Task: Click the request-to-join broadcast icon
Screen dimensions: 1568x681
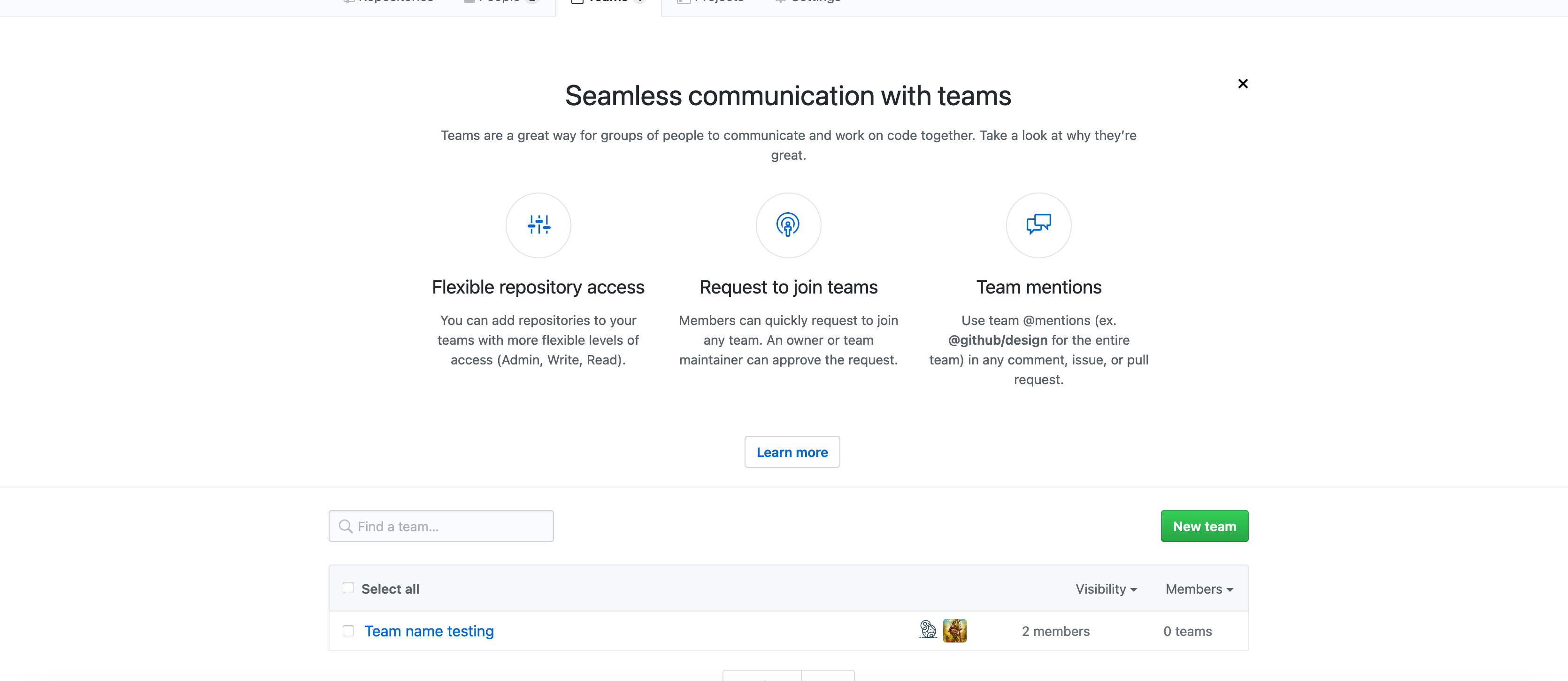Action: click(x=788, y=225)
